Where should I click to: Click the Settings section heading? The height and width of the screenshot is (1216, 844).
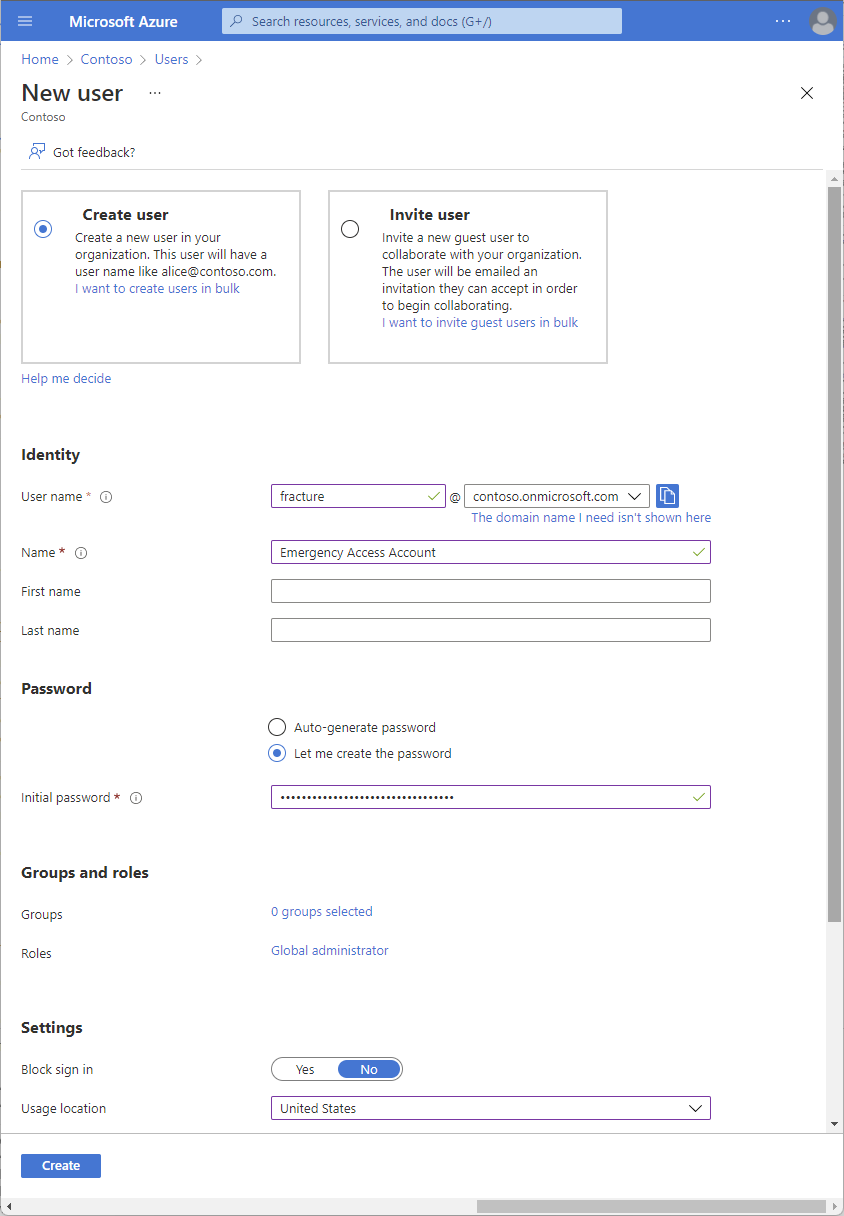pos(52,1028)
